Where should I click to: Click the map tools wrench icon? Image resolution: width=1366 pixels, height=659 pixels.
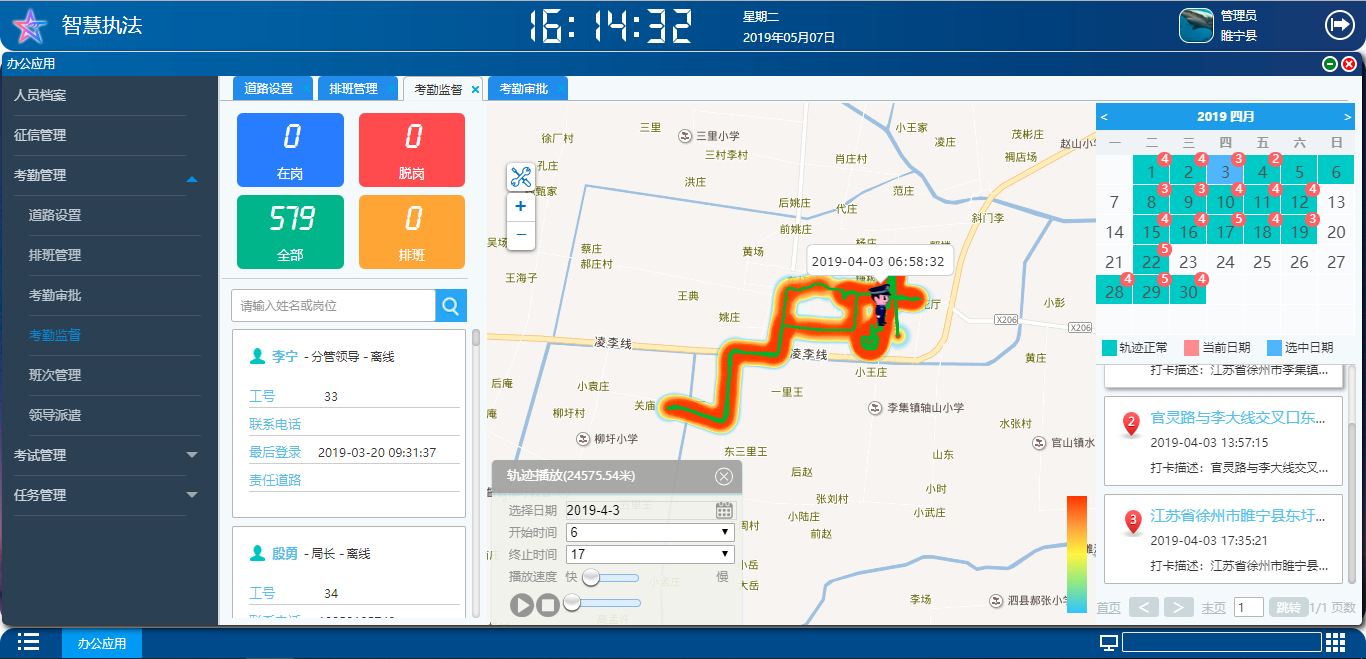tap(520, 178)
